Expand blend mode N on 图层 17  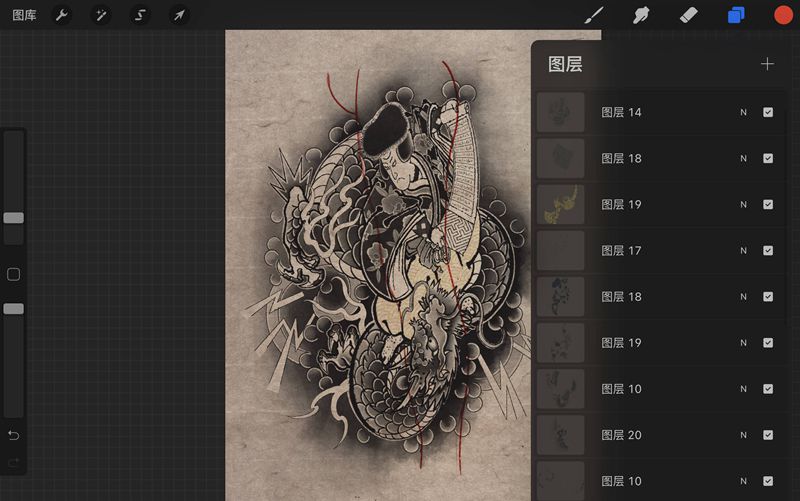point(743,251)
